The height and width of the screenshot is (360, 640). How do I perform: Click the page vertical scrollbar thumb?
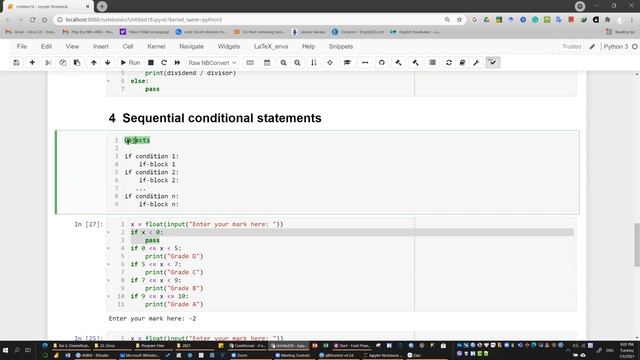tap(637, 245)
